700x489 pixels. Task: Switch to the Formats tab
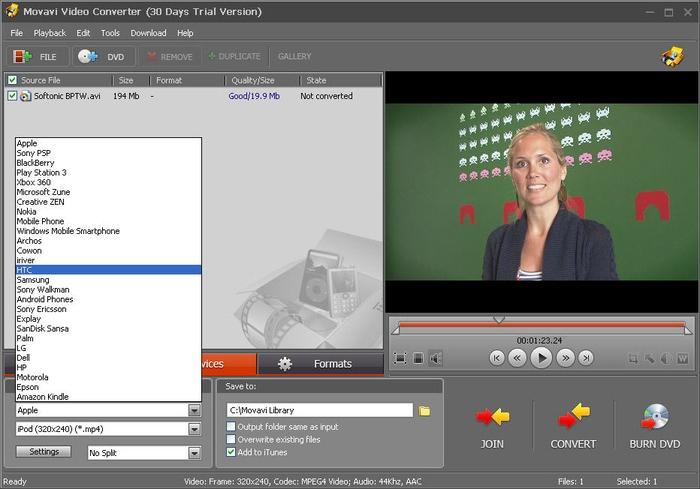(x=321, y=364)
